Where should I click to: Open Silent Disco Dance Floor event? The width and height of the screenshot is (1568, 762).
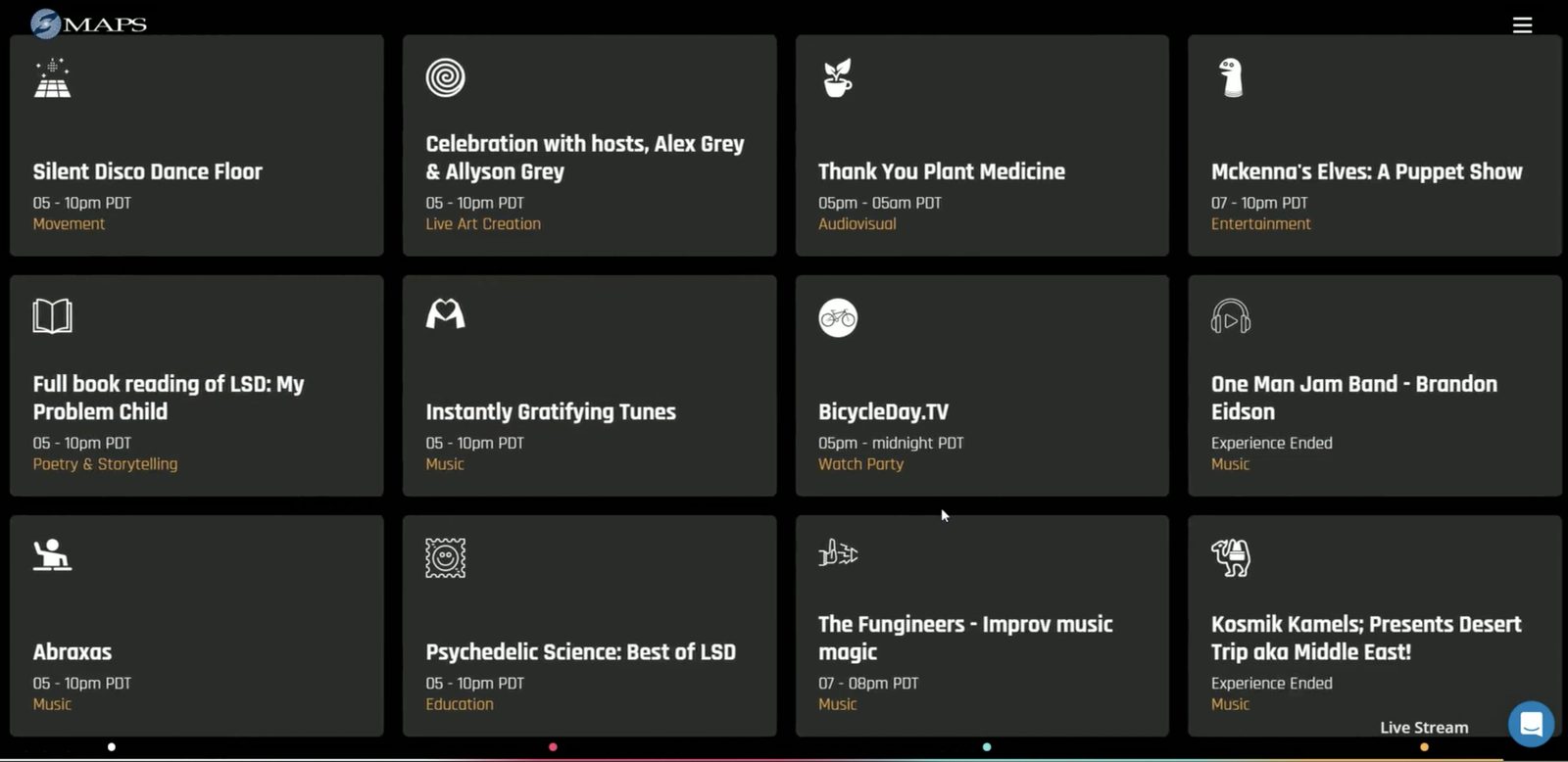[x=148, y=172]
